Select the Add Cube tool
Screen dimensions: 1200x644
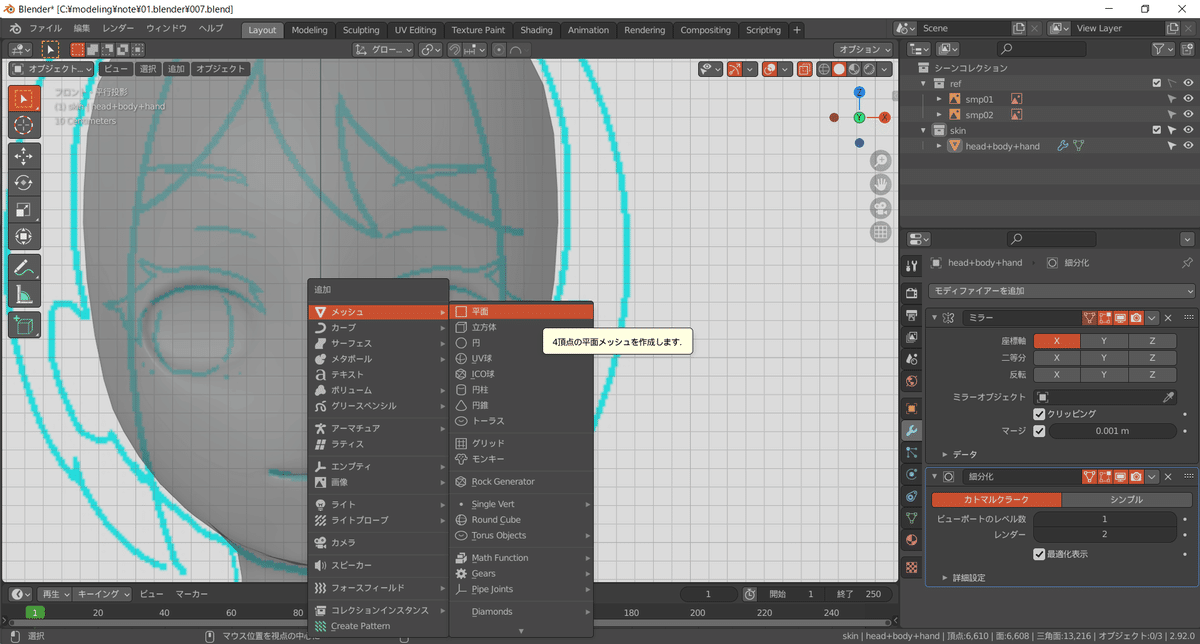click(25, 325)
